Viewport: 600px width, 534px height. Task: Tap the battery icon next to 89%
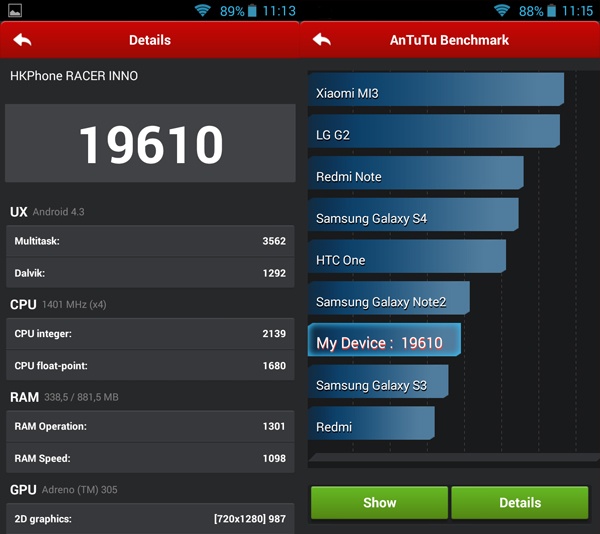(252, 11)
